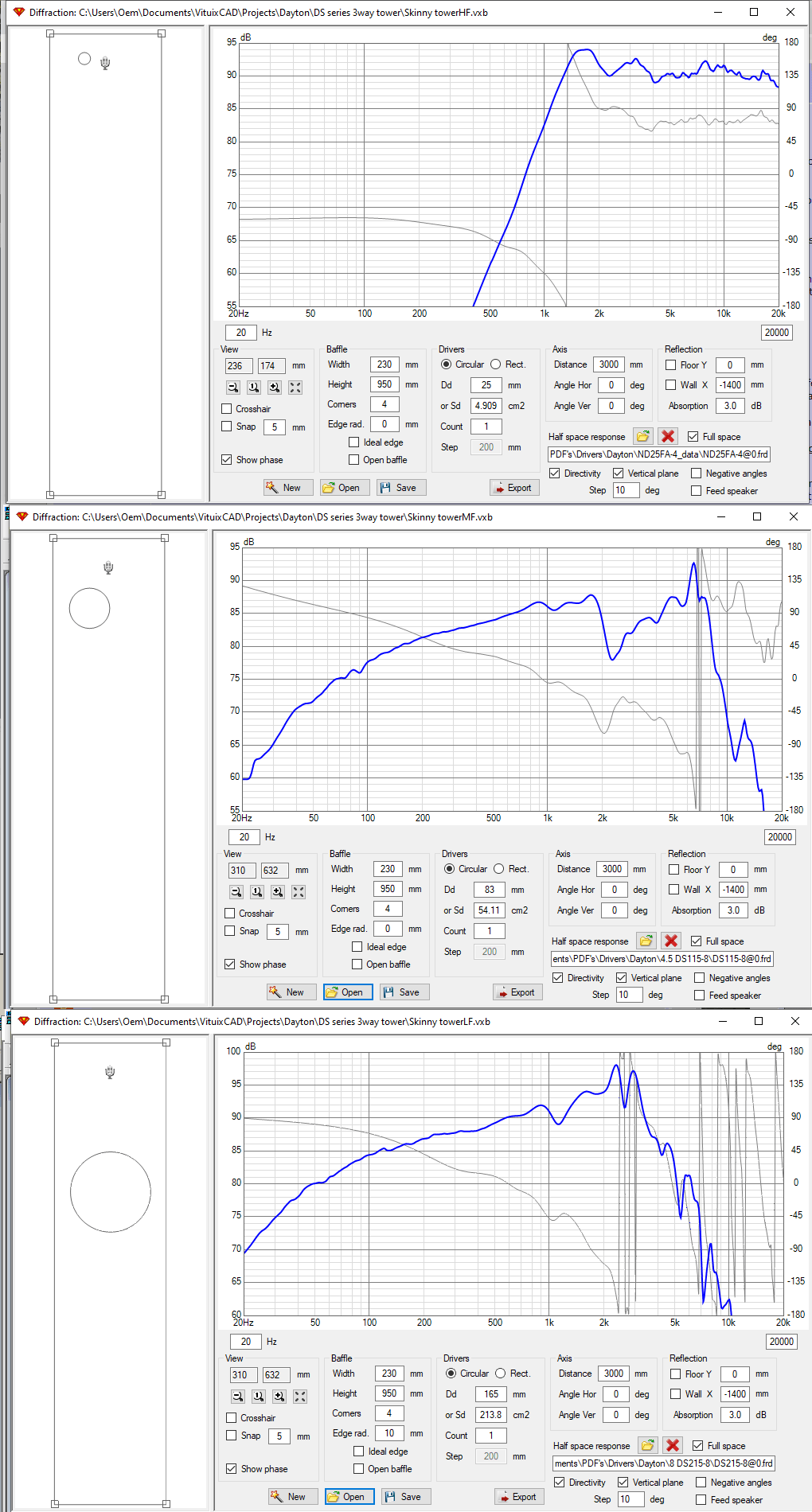812x1512 pixels.
Task: Select the microphone marker on MF baffle drawing
Action: 108,567
